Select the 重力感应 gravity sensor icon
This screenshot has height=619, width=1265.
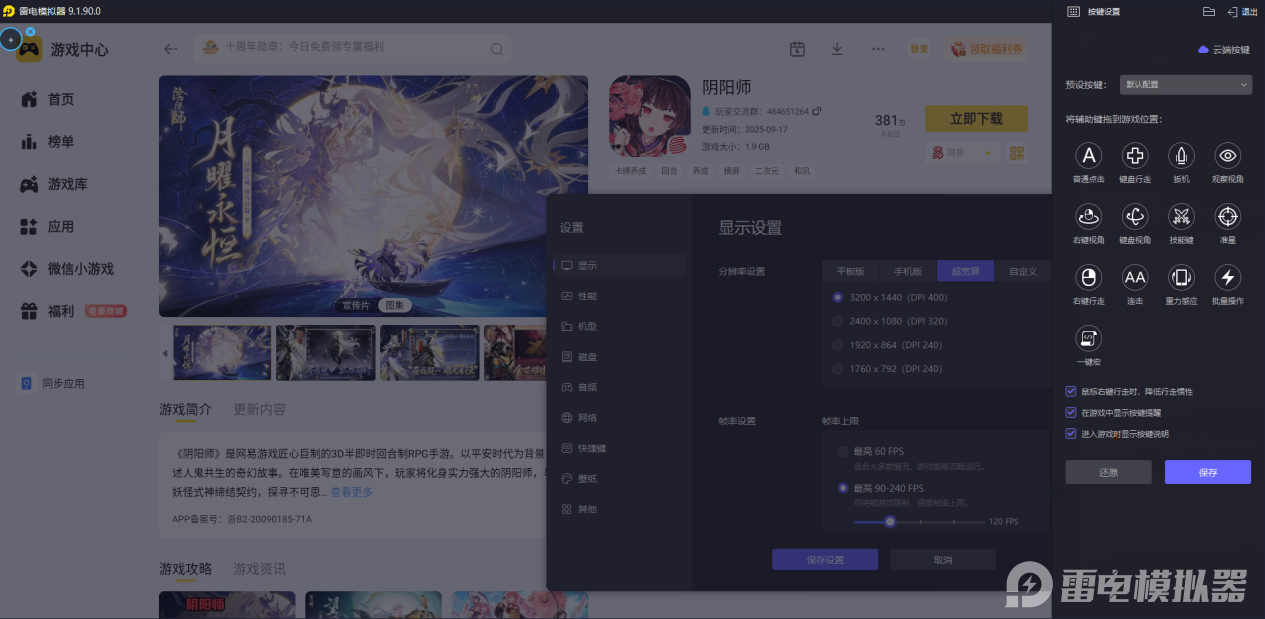point(1182,277)
